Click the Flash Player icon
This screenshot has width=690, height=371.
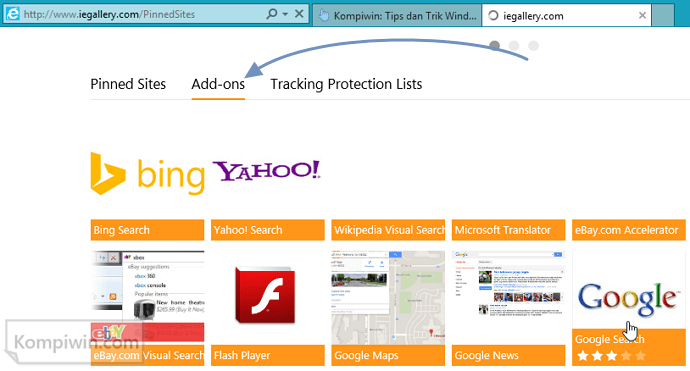pyautogui.click(x=265, y=295)
